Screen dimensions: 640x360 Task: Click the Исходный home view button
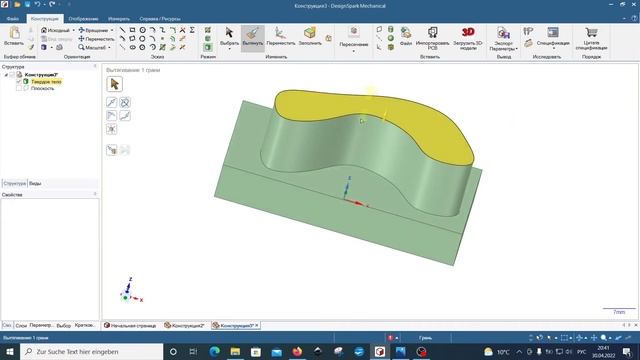coord(56,30)
